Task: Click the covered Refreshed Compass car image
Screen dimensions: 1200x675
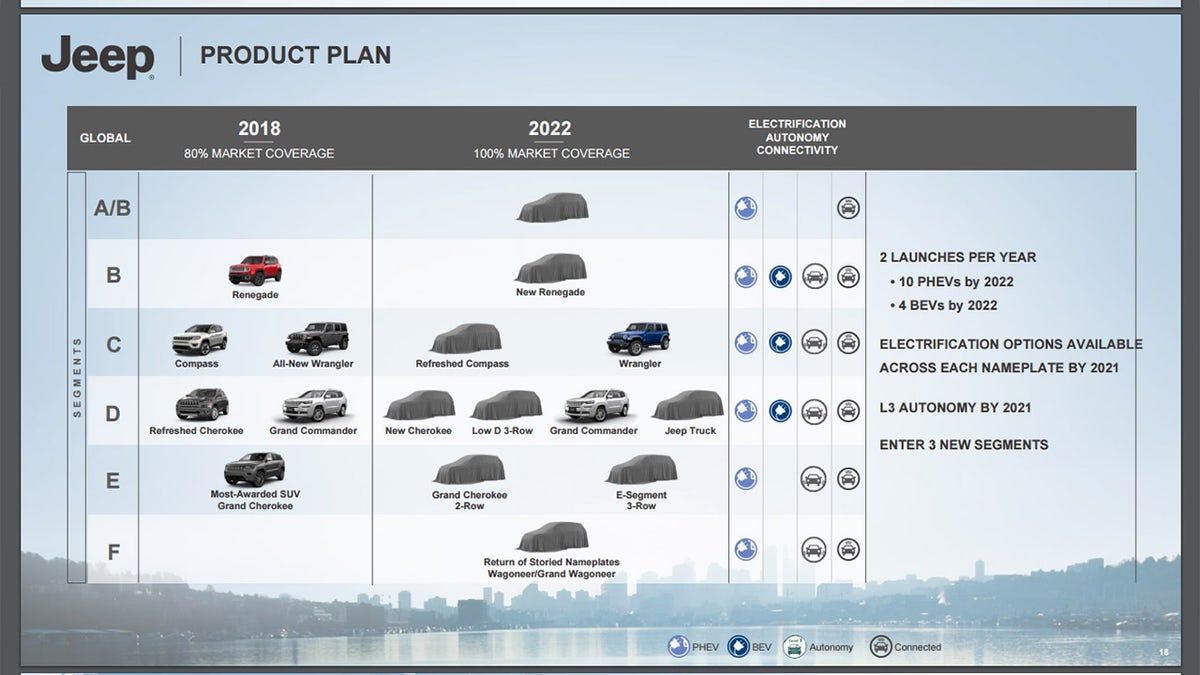Action: [x=465, y=339]
